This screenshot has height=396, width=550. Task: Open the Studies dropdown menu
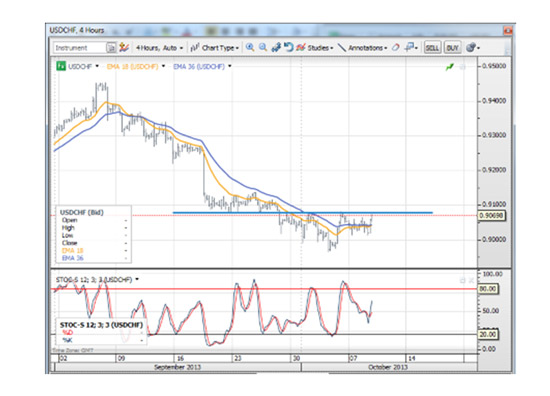coord(315,48)
